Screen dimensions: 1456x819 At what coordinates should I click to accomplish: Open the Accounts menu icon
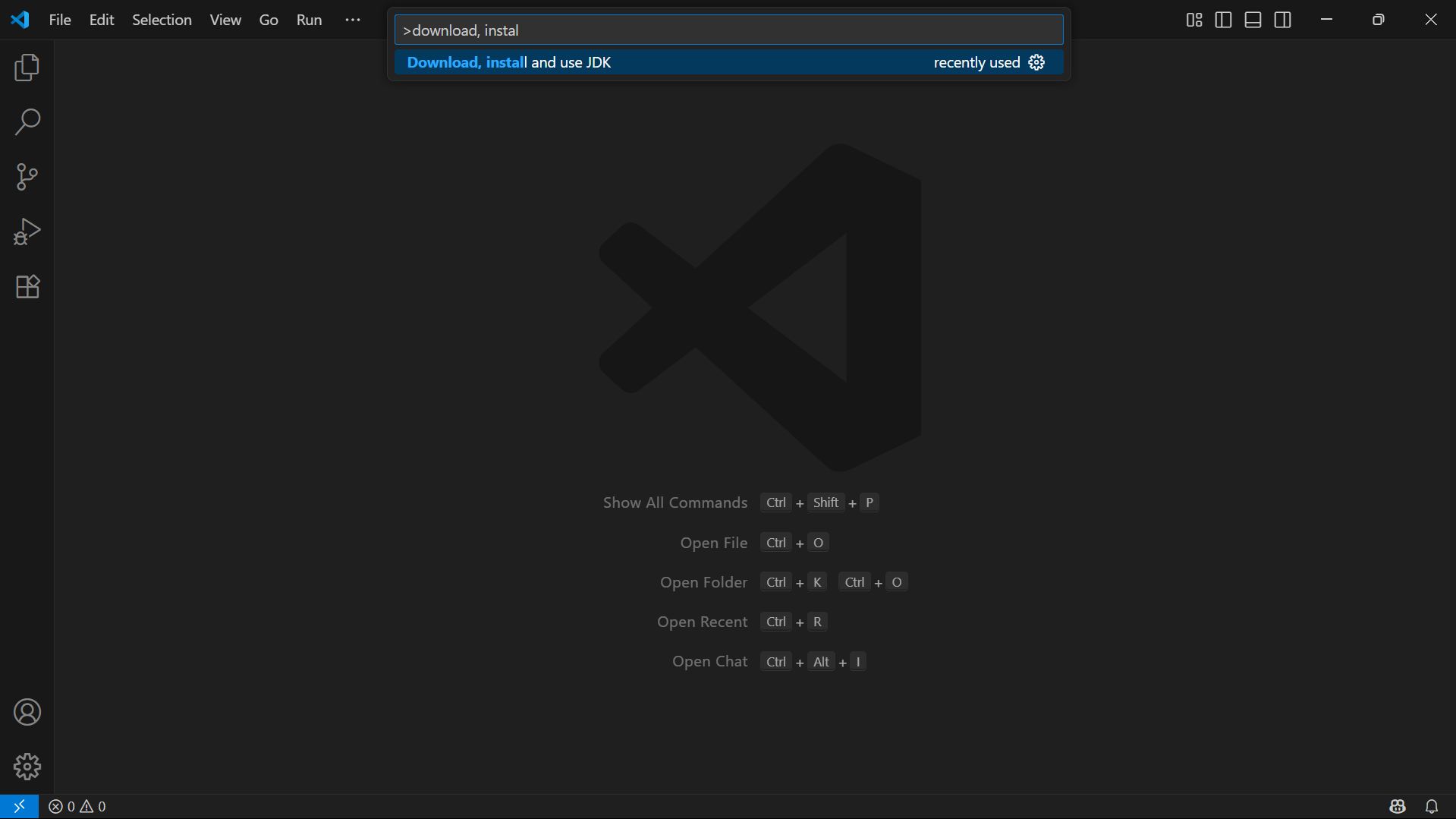[27, 712]
